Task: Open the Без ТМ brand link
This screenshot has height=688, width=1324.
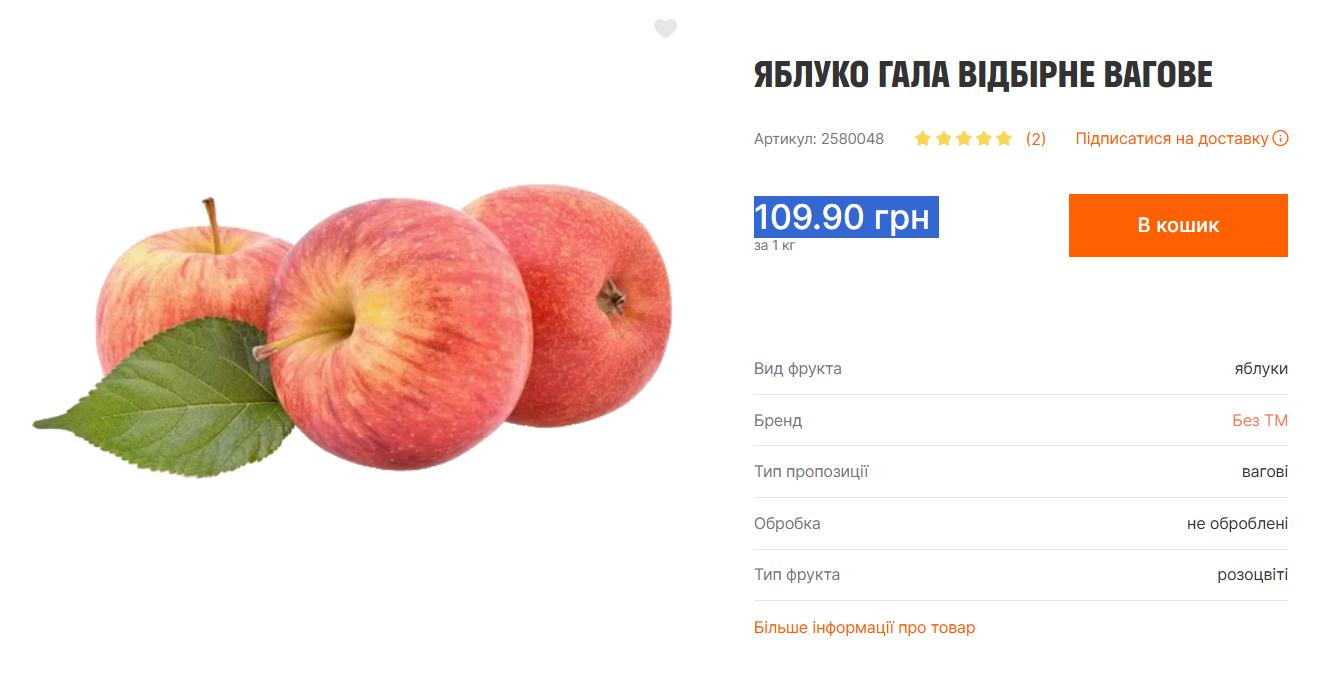Action: [1260, 421]
